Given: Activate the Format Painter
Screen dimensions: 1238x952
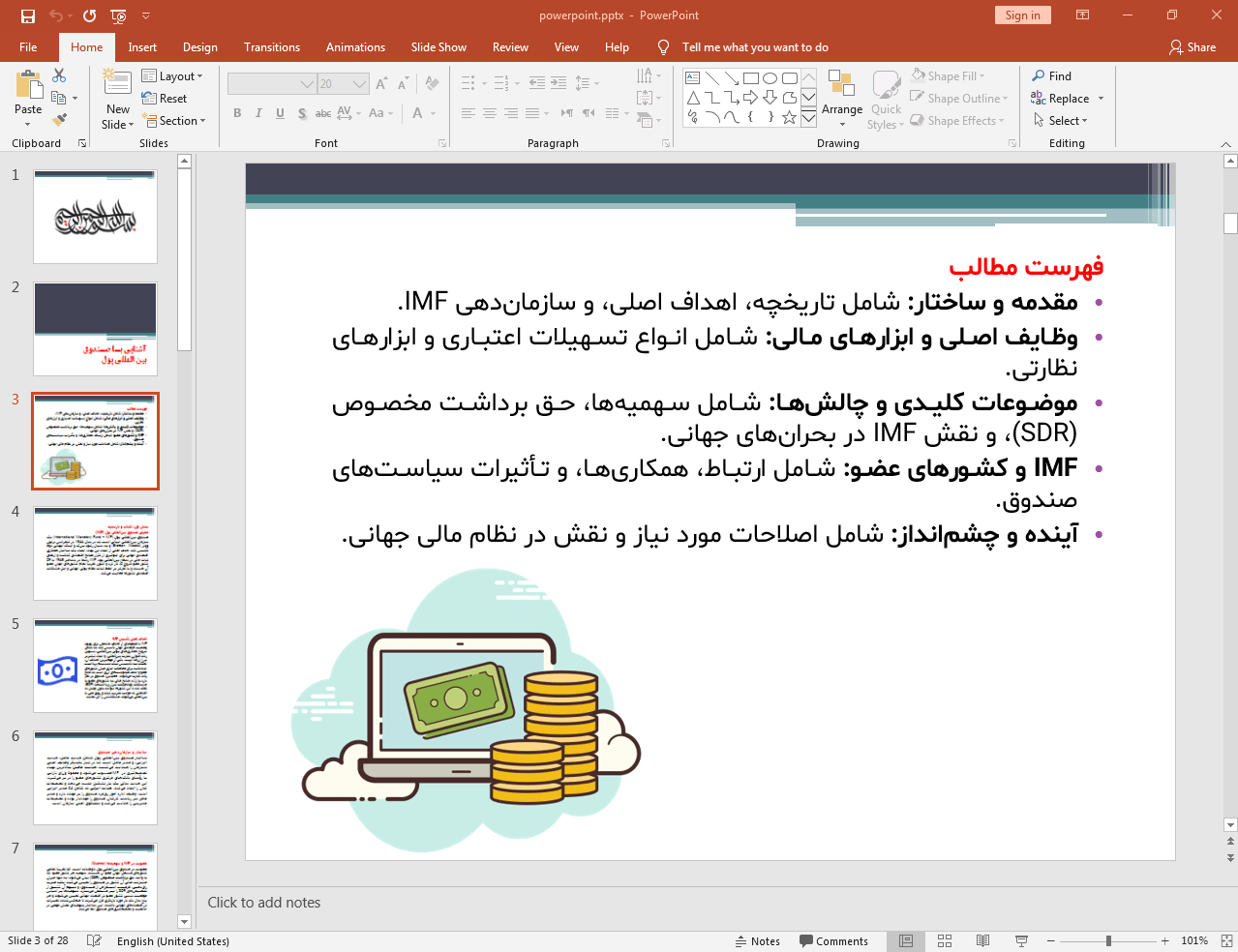Looking at the screenshot, I should tap(57, 118).
